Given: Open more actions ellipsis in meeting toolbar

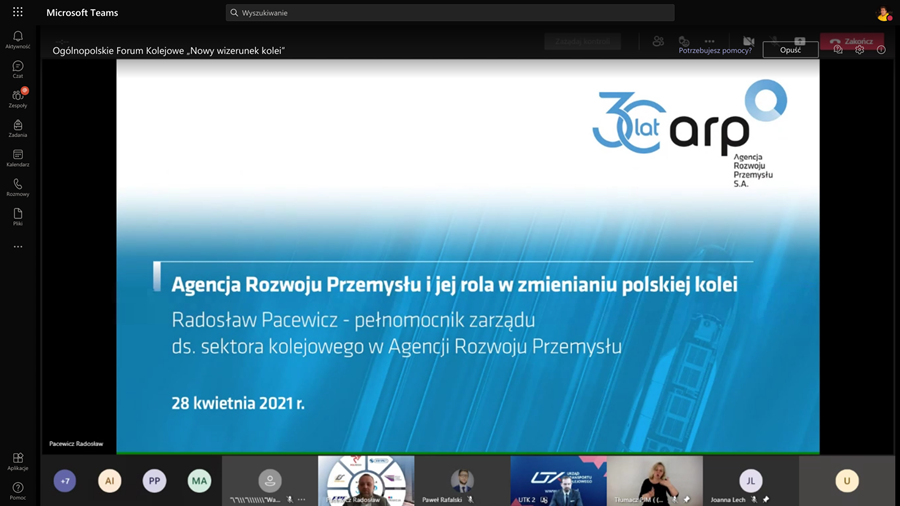Looking at the screenshot, I should tap(709, 41).
